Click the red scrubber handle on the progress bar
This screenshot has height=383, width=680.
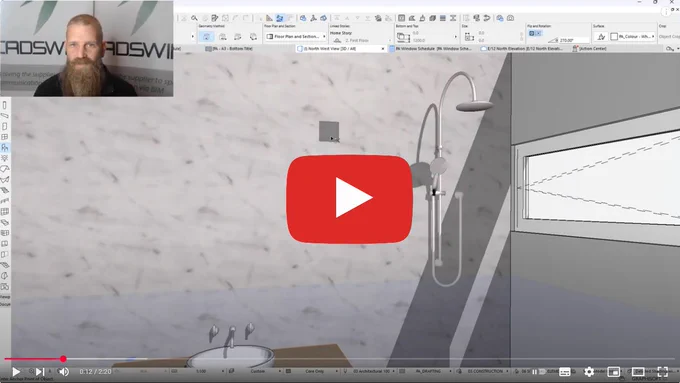[x=63, y=359]
